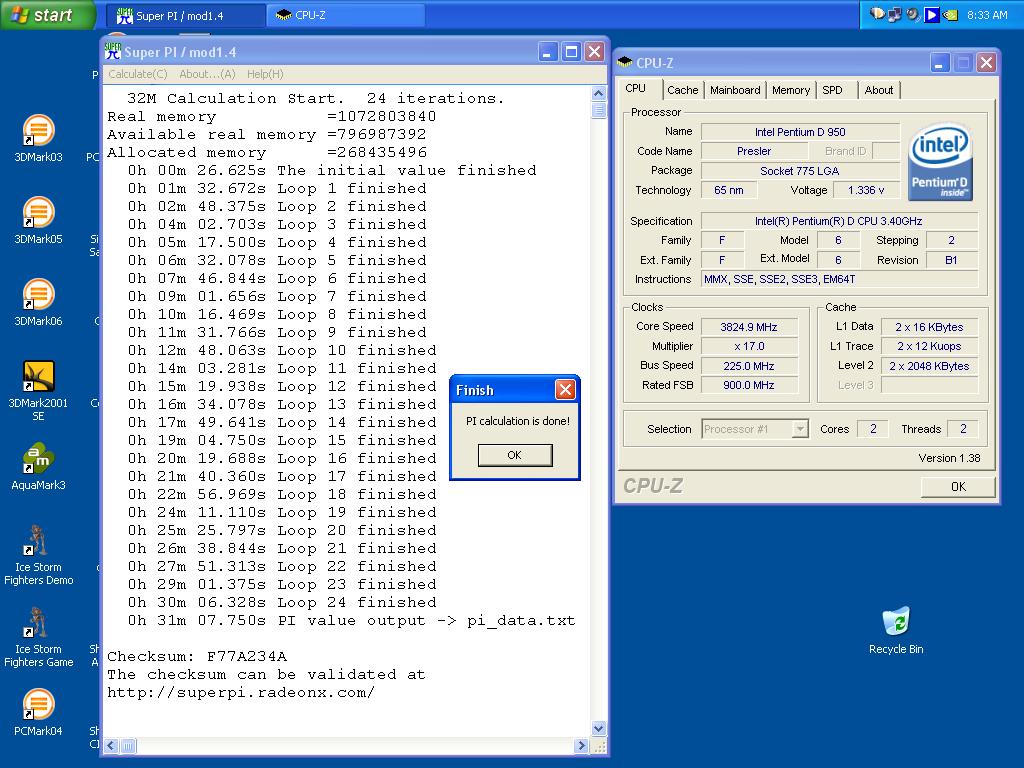Viewport: 1024px width, 768px height.
Task: Click the Super PI vertical scrollbar thumb
Action: point(598,110)
